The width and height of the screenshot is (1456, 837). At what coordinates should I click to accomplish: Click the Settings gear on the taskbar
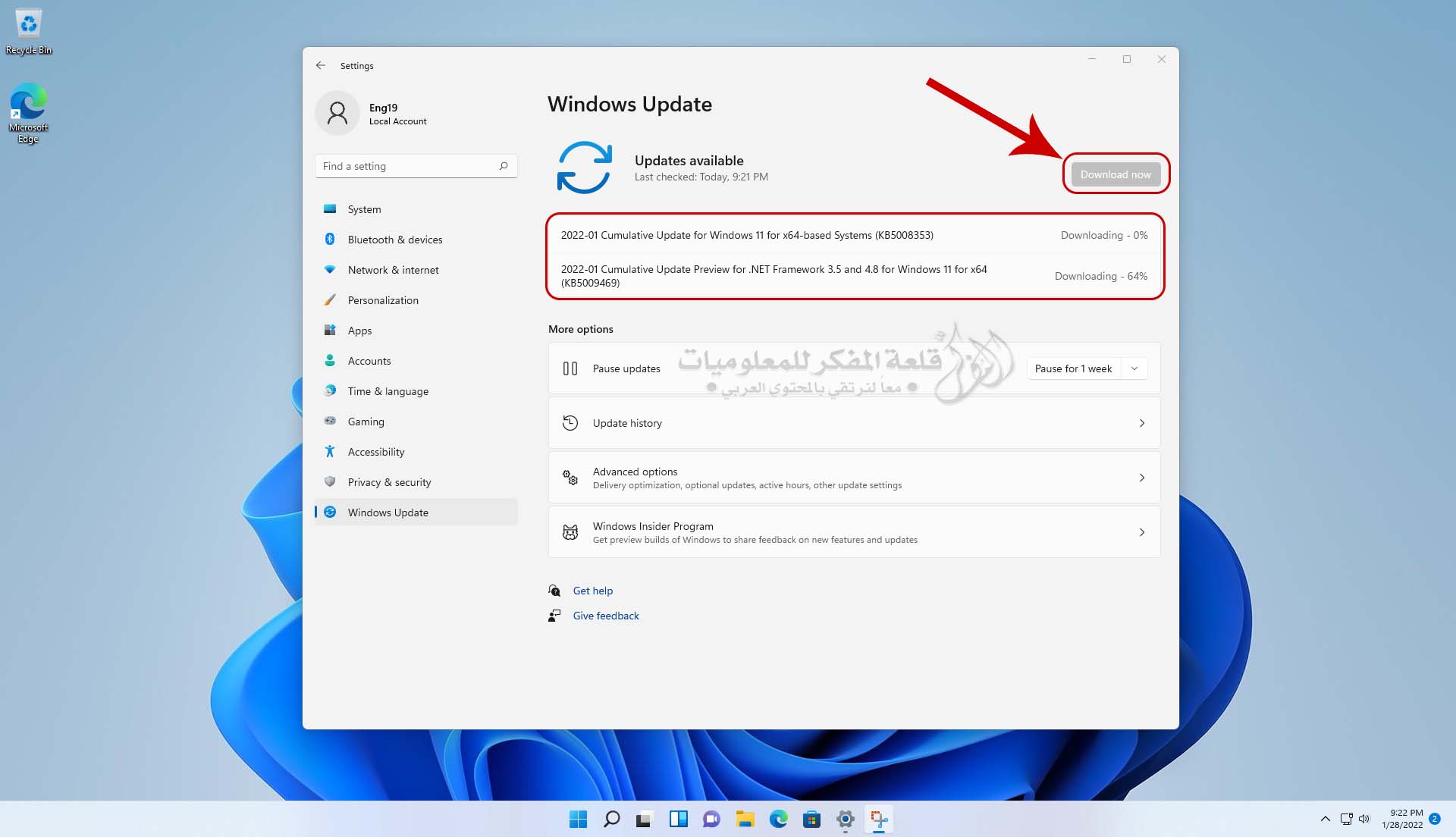tap(845, 819)
